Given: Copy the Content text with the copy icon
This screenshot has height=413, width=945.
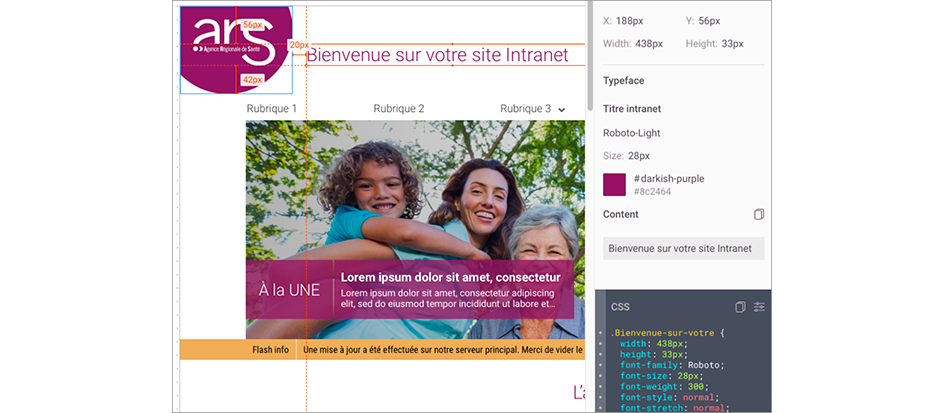Looking at the screenshot, I should coord(759,214).
